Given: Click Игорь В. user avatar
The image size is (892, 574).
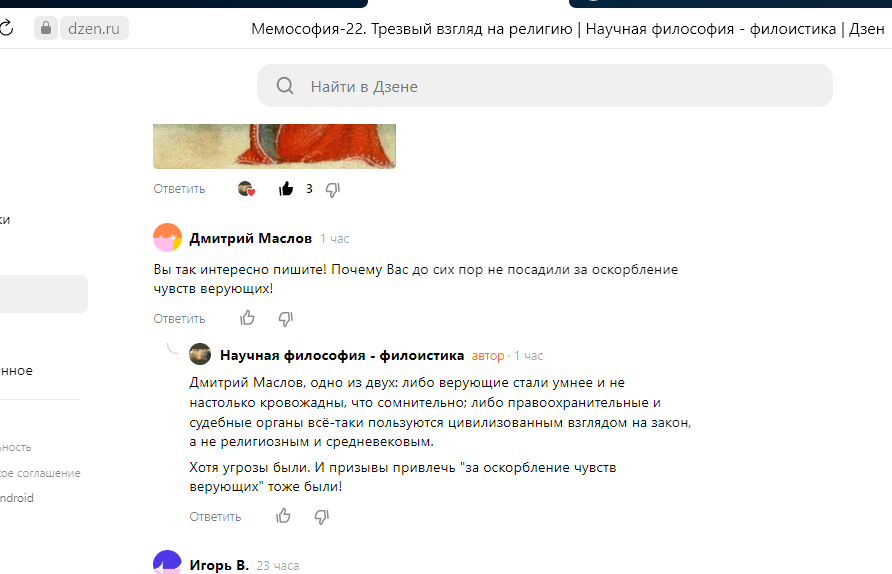Looking at the screenshot, I should click(167, 563).
